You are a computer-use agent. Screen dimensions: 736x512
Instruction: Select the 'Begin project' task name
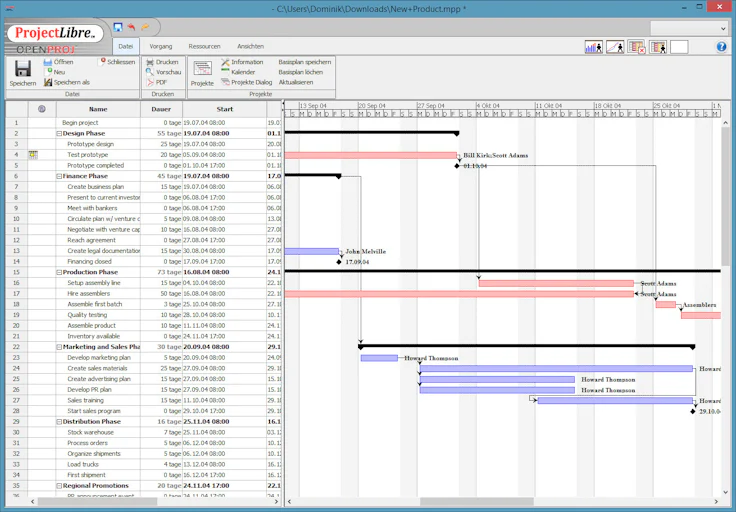[x=80, y=122]
